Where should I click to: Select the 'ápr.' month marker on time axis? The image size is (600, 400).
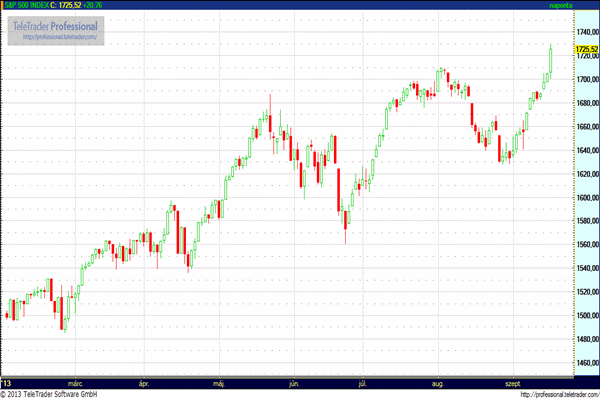(x=144, y=383)
